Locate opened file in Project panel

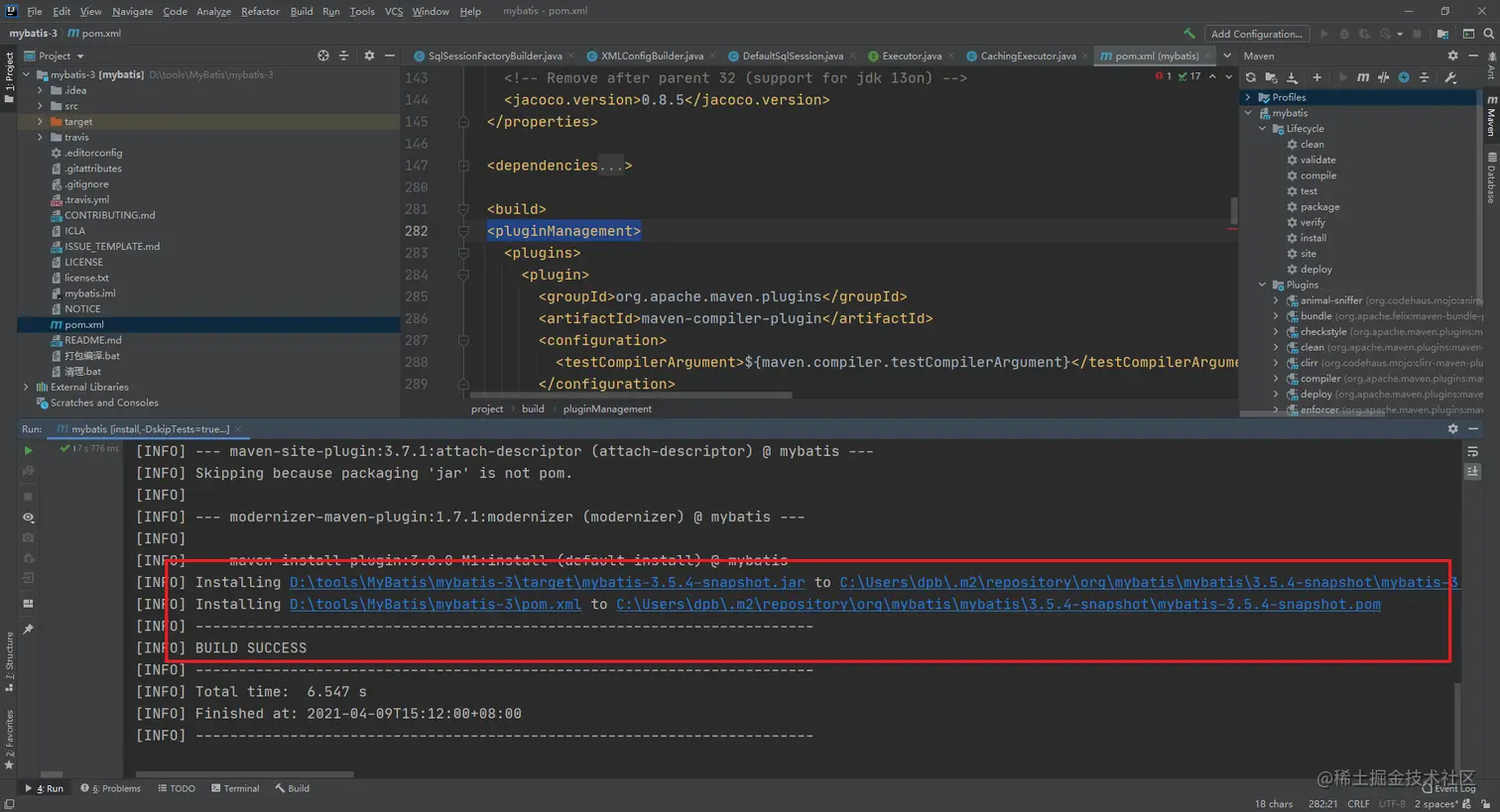[322, 56]
